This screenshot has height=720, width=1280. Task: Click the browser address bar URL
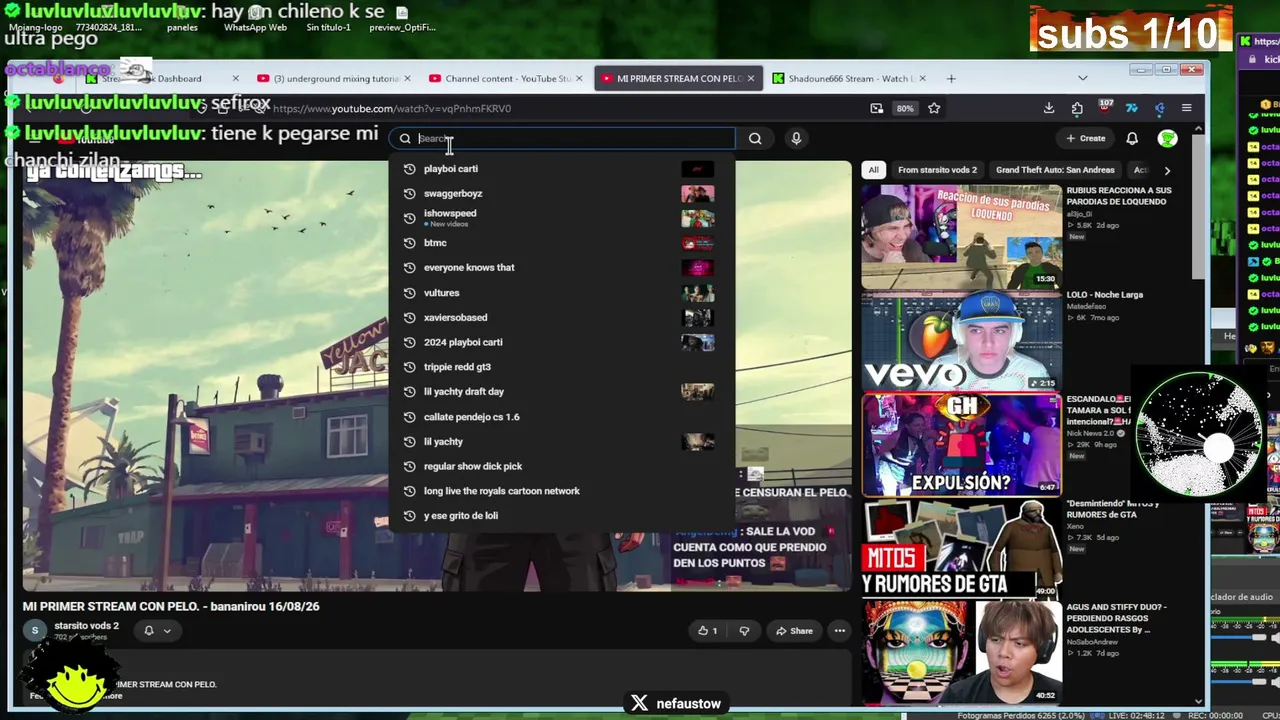pyautogui.click(x=391, y=108)
